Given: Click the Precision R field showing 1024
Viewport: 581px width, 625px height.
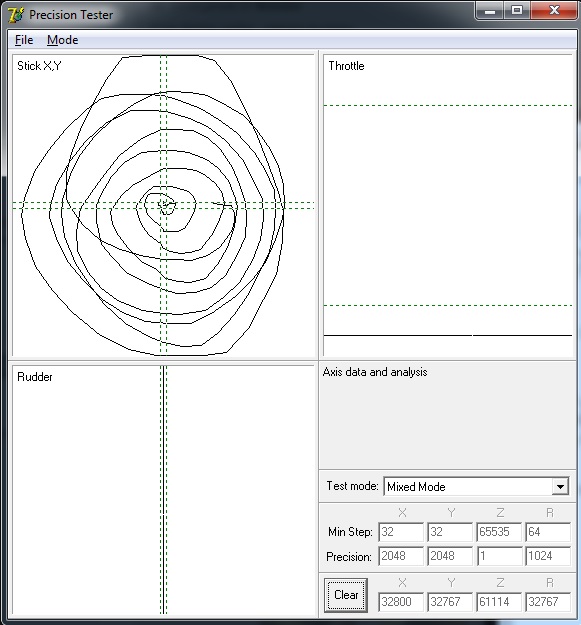Looking at the screenshot, I should click(x=548, y=556).
